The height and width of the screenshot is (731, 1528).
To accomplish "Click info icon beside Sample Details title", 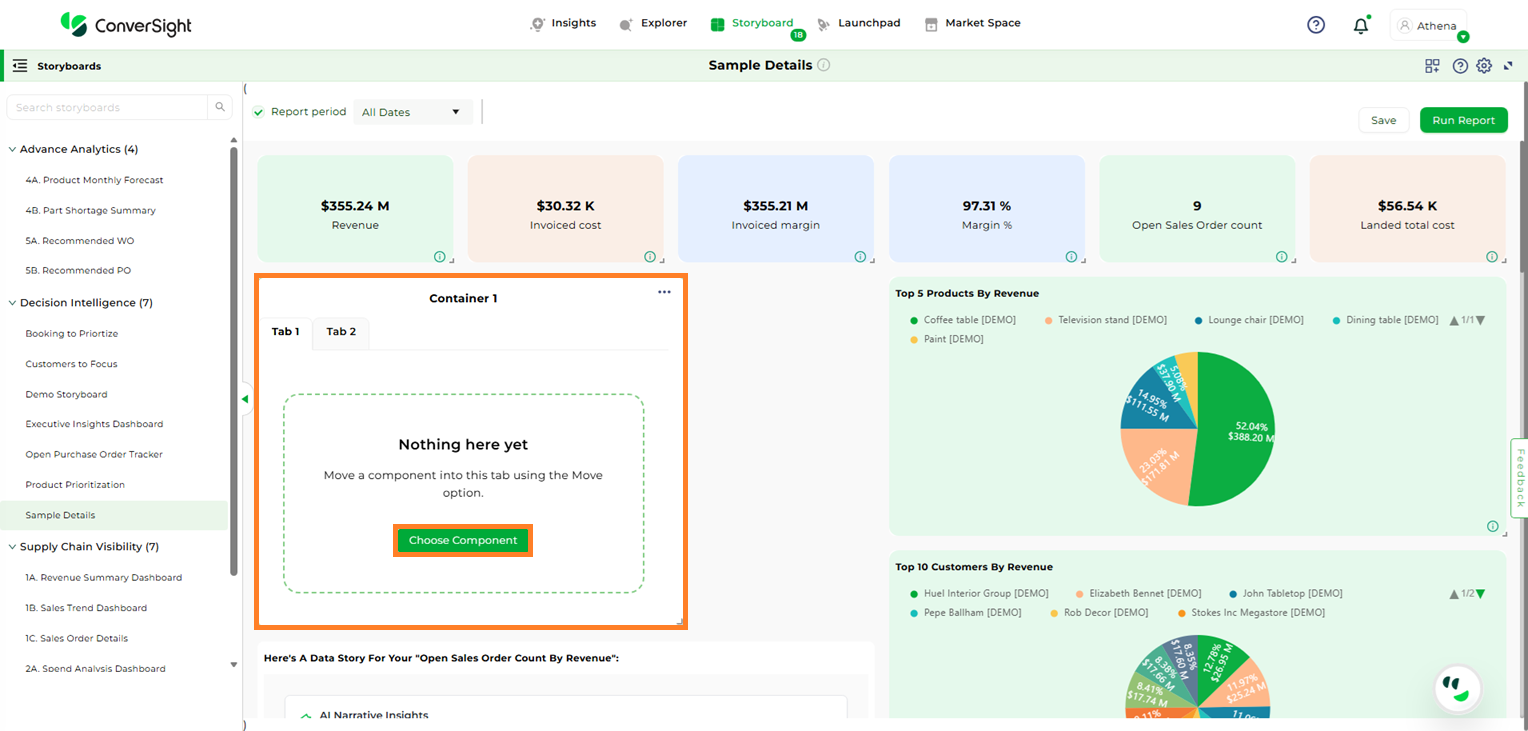I will click(x=824, y=65).
